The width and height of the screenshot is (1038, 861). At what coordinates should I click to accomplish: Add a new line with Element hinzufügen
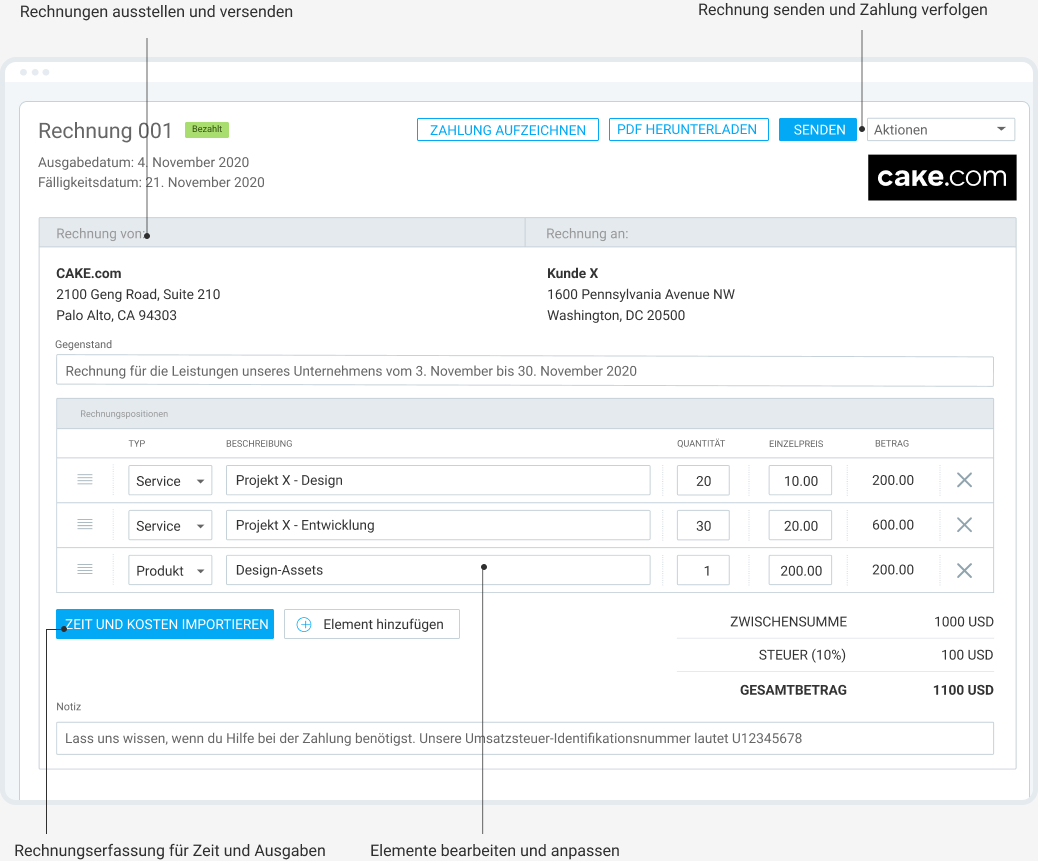pos(371,623)
